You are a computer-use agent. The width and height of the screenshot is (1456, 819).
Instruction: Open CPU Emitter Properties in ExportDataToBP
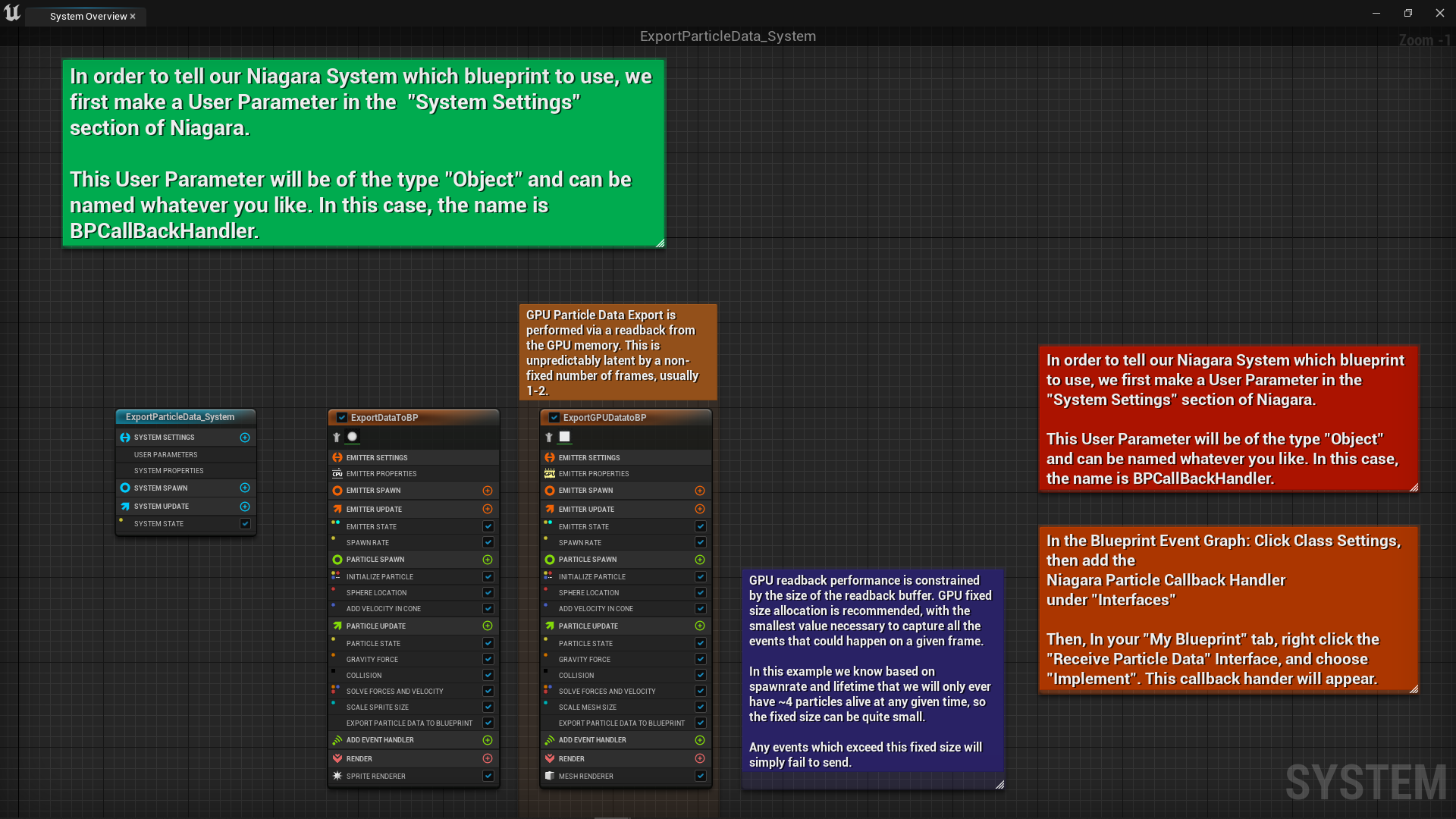pos(413,473)
